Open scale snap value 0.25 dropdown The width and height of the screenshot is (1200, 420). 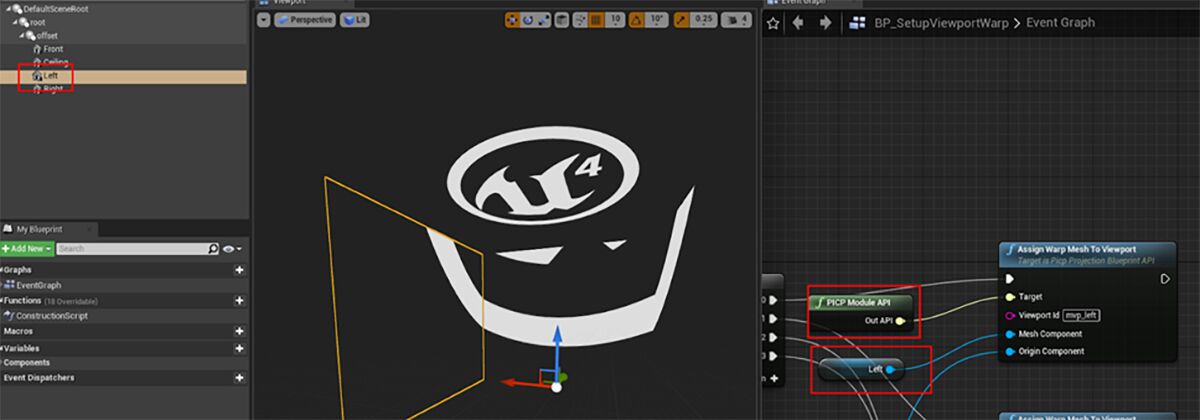704,20
